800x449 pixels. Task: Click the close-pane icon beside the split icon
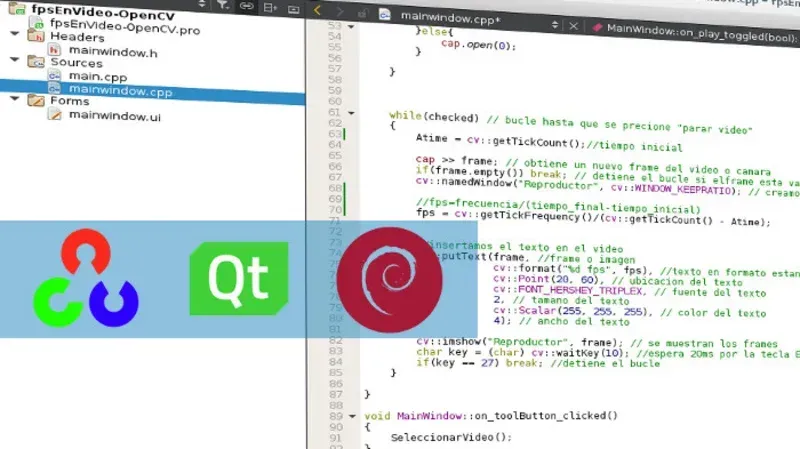tap(293, 9)
